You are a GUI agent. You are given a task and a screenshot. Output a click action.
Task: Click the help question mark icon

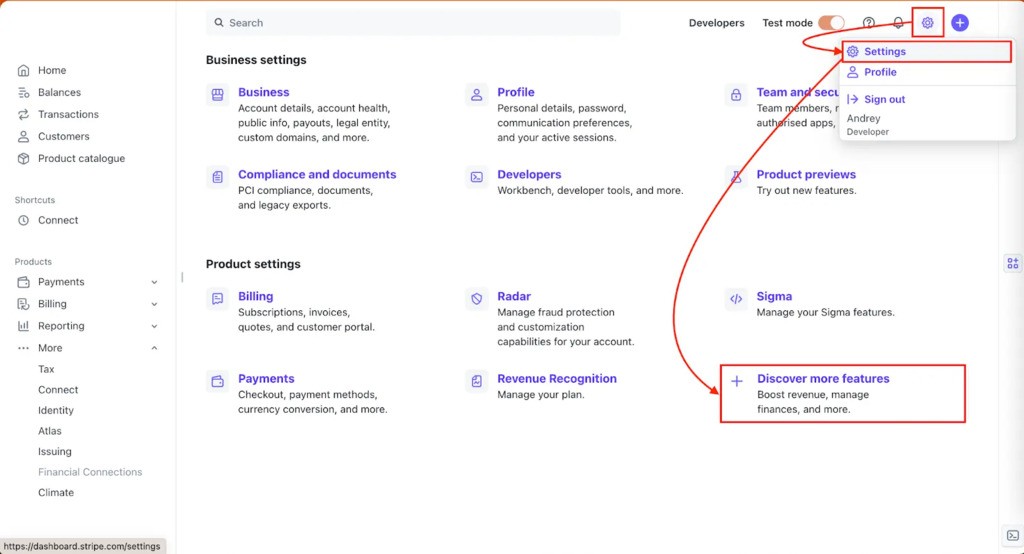[x=869, y=23]
